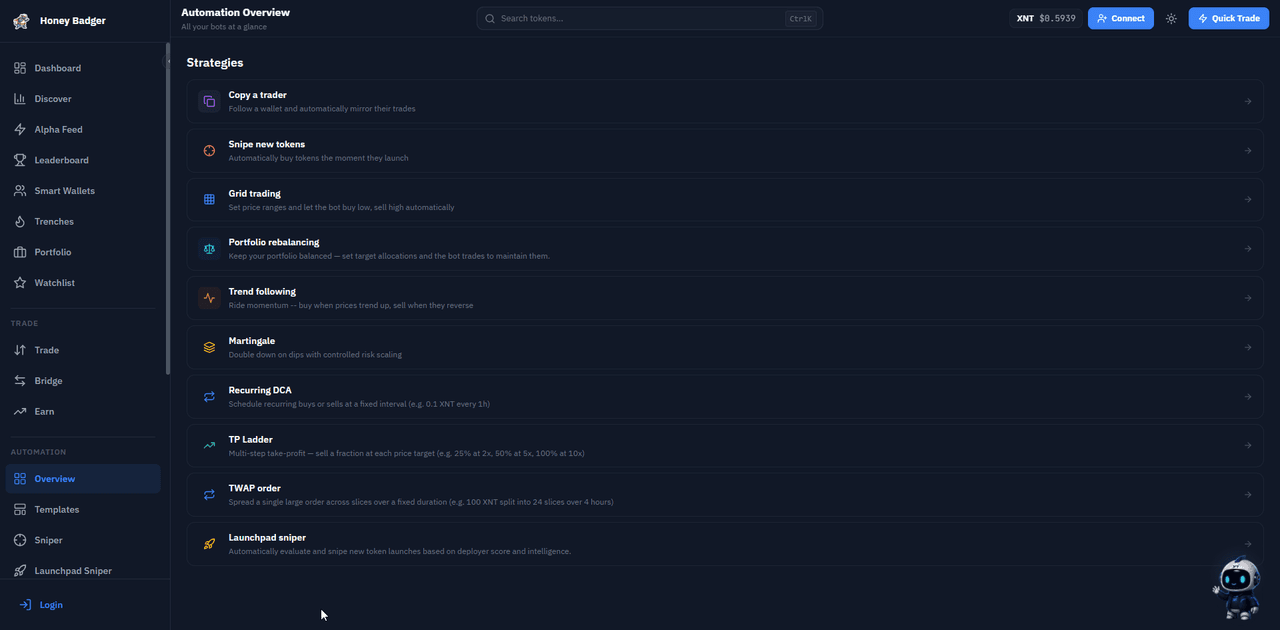
Task: Open Portfolio rebalancing row arrow
Action: (1248, 249)
